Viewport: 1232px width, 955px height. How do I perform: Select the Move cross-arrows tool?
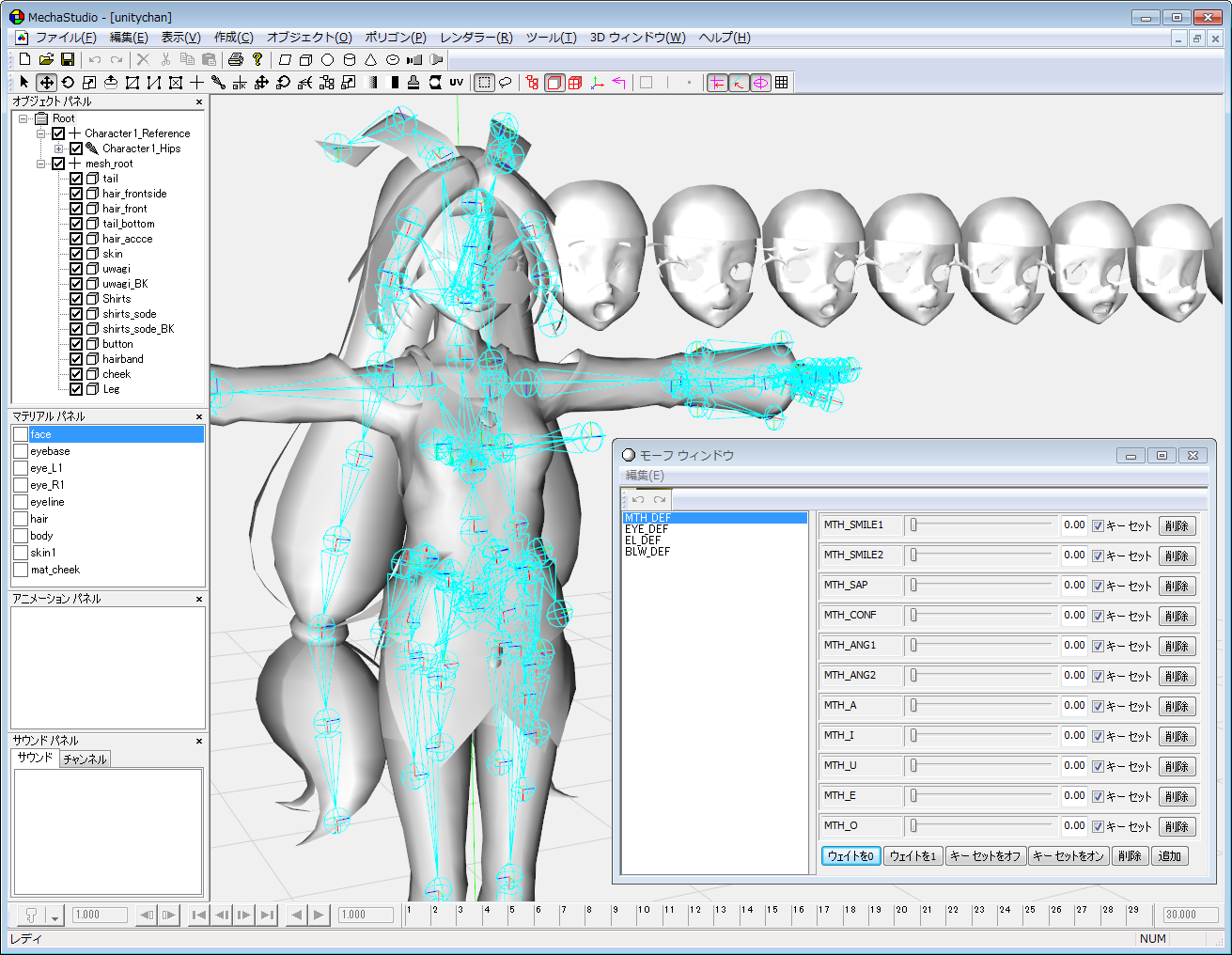click(x=46, y=83)
